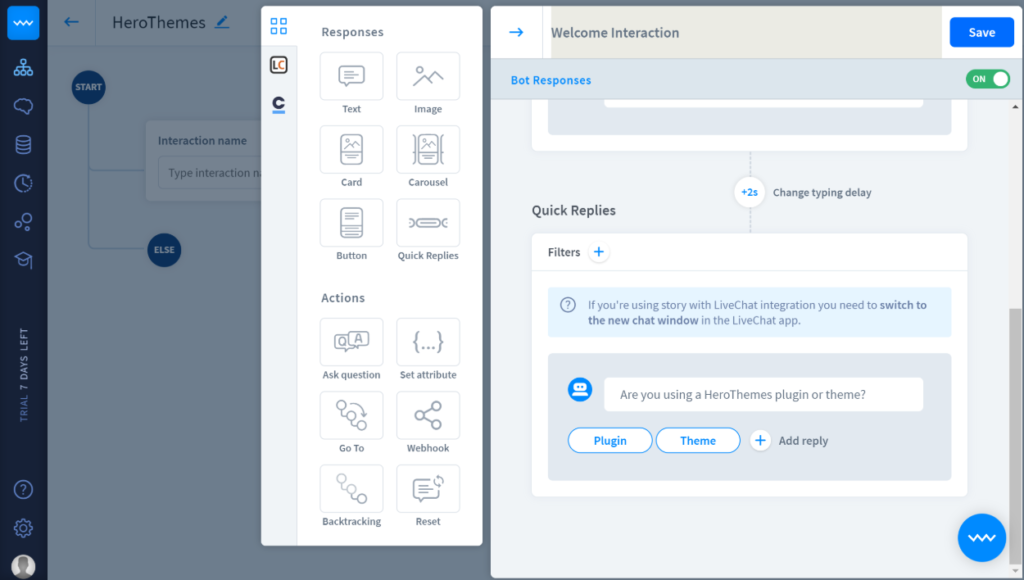Open the blocks grid tab
Viewport: 1024px width, 580px height.
click(279, 25)
